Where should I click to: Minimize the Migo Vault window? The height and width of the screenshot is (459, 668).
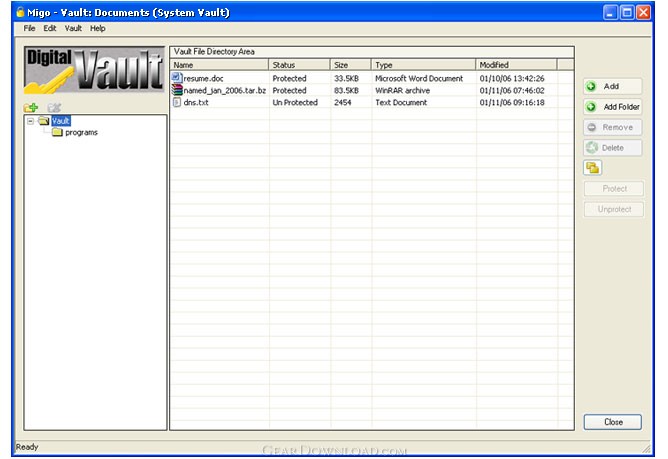610,12
